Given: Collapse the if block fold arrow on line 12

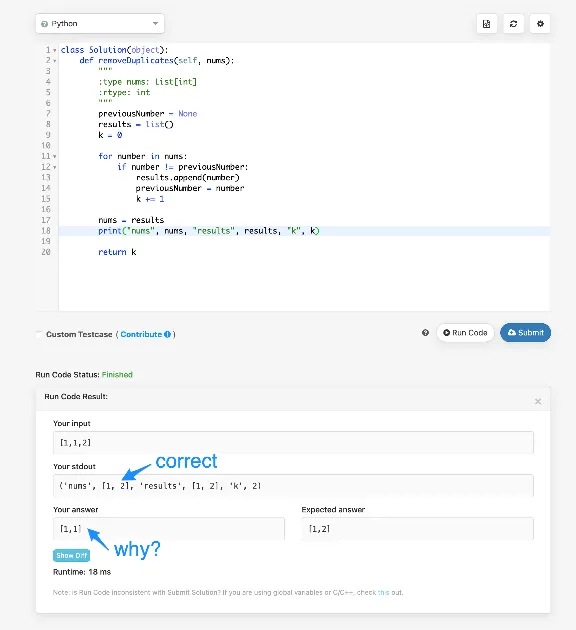Looking at the screenshot, I should click(x=55, y=167).
